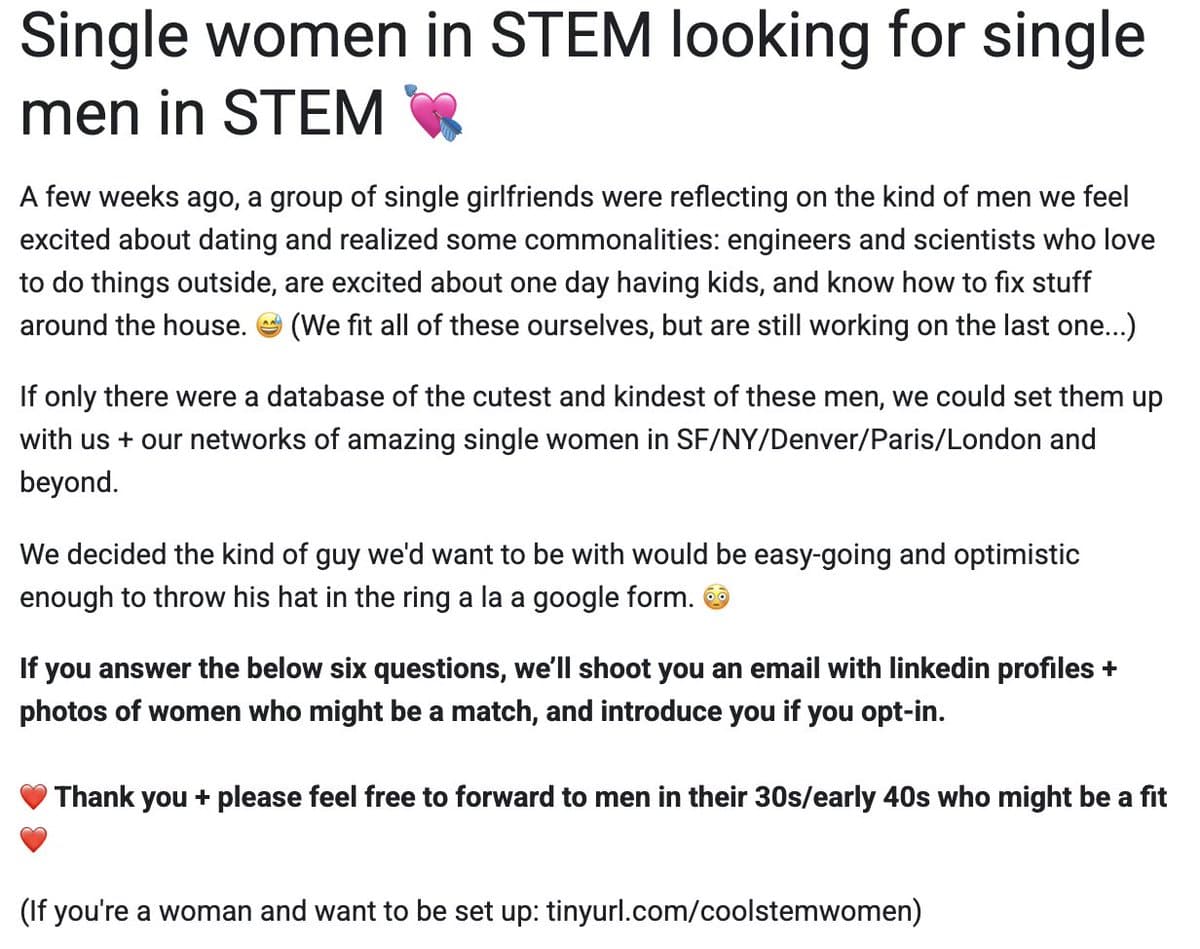
Task: Click the word 'STEM' beside the heart emoji
Action: [x=303, y=113]
